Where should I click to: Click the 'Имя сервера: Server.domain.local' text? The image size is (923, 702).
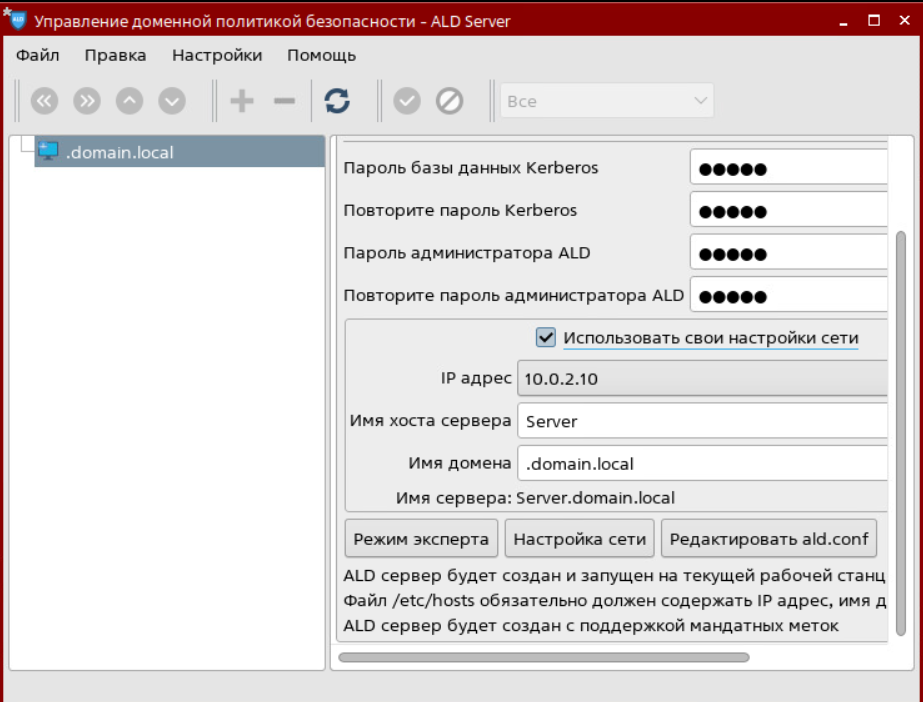tap(535, 498)
